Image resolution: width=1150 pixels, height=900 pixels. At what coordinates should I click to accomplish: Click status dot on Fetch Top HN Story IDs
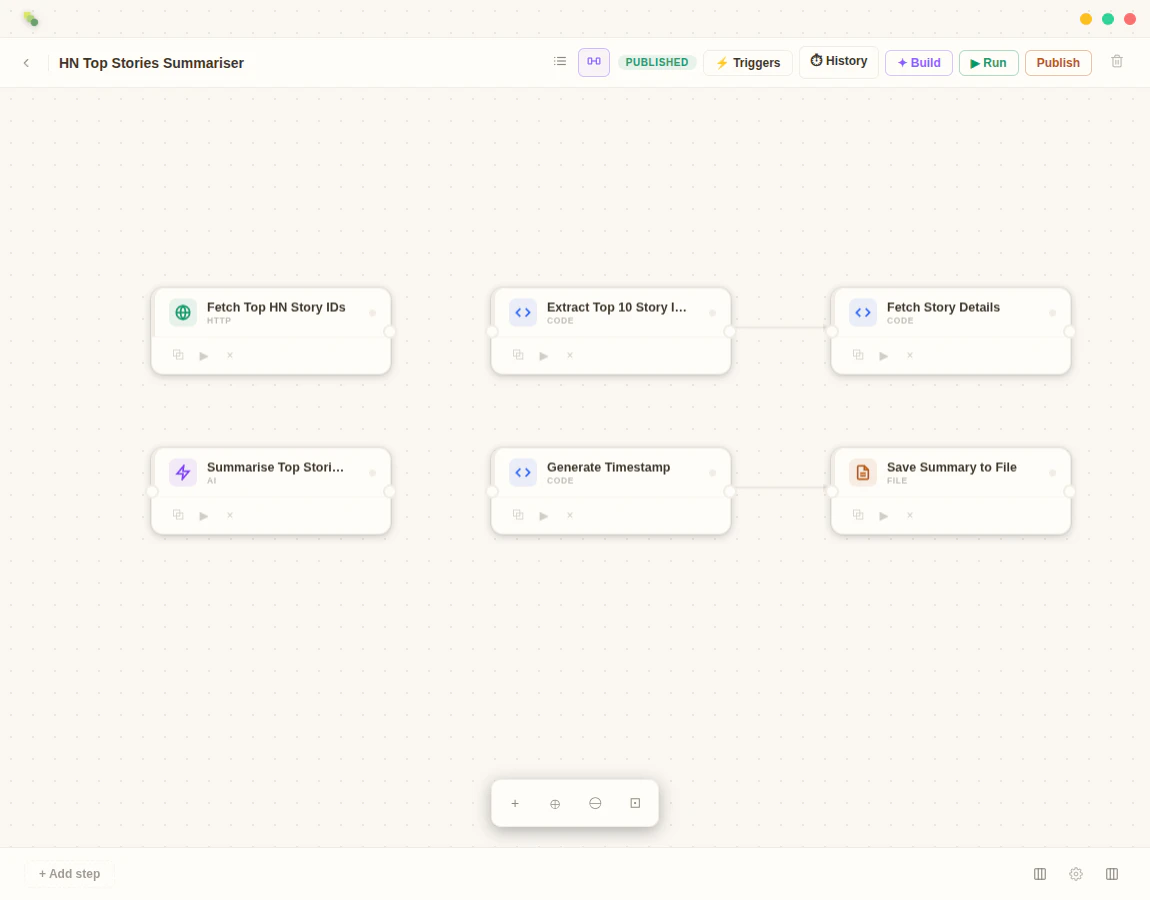pyautogui.click(x=373, y=313)
